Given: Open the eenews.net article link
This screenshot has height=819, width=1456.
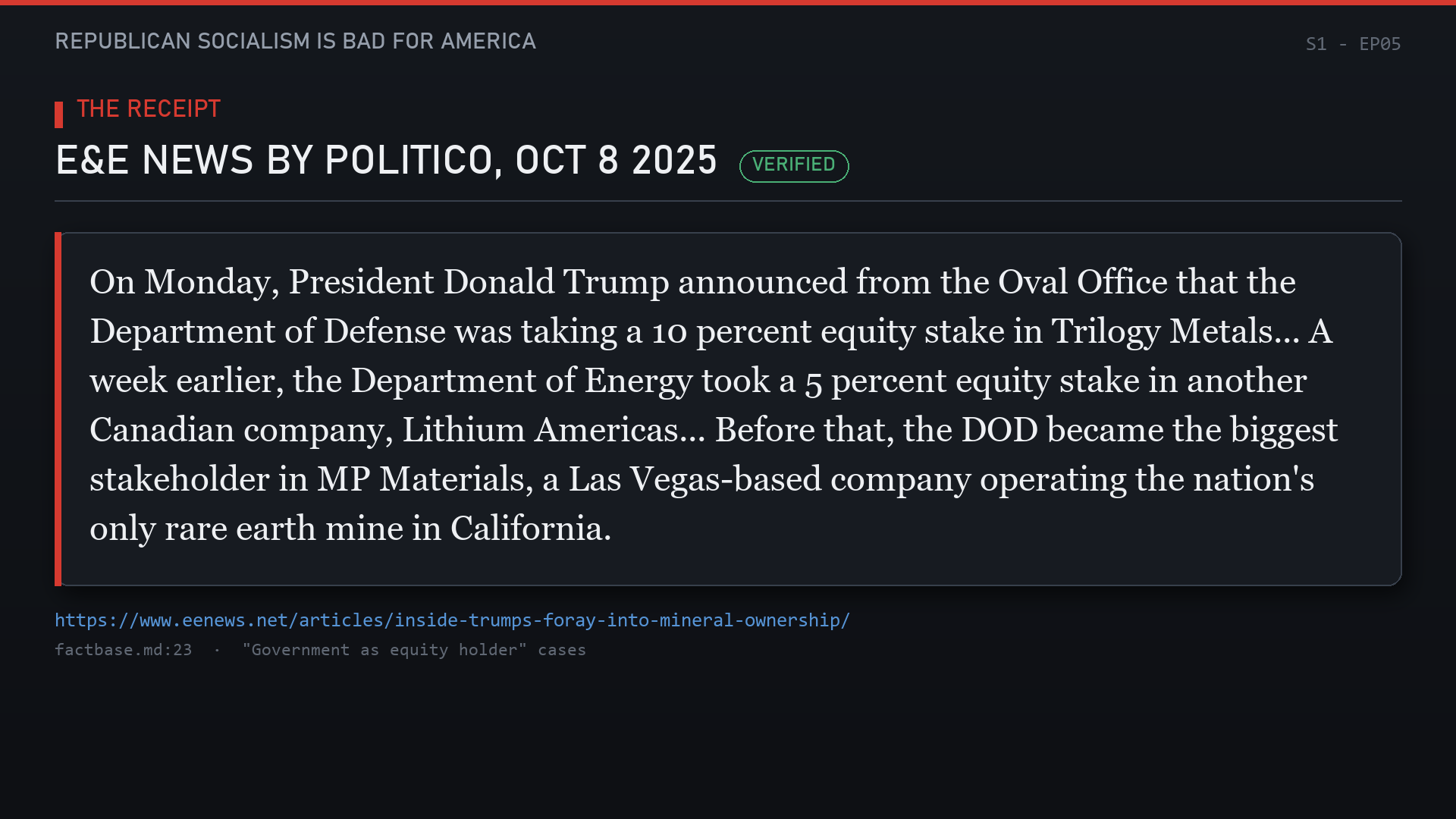Looking at the screenshot, I should click(x=452, y=620).
